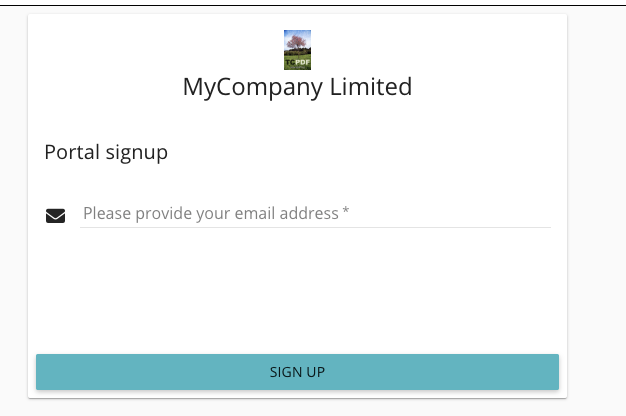Click the word "MyCompany" in the title
Image resolution: width=626 pixels, height=416 pixels.
point(254,87)
